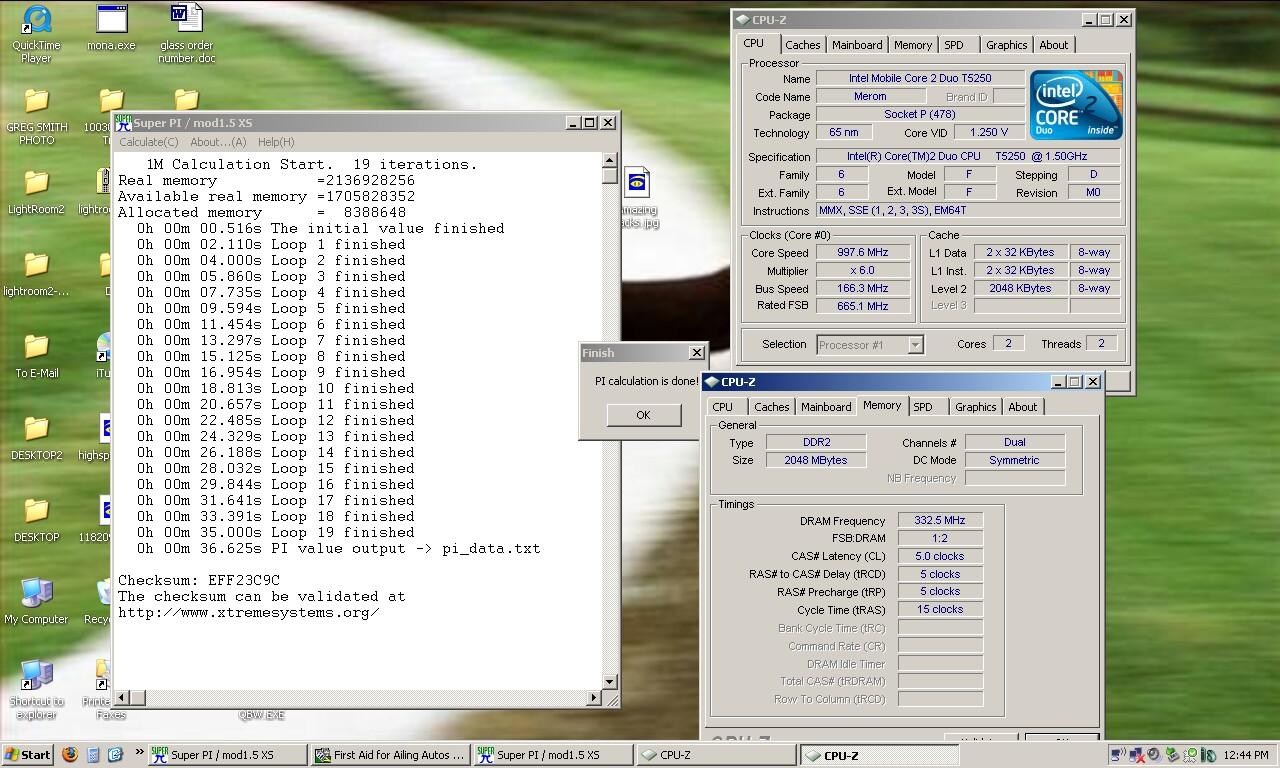The height and width of the screenshot is (768, 1280).
Task: Switch to First Aid for Ailing Autos taskbar button
Action: click(390, 755)
